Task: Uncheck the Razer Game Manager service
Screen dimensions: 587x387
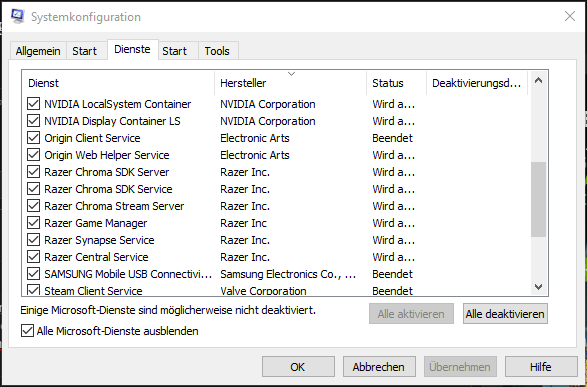Action: pos(33,223)
